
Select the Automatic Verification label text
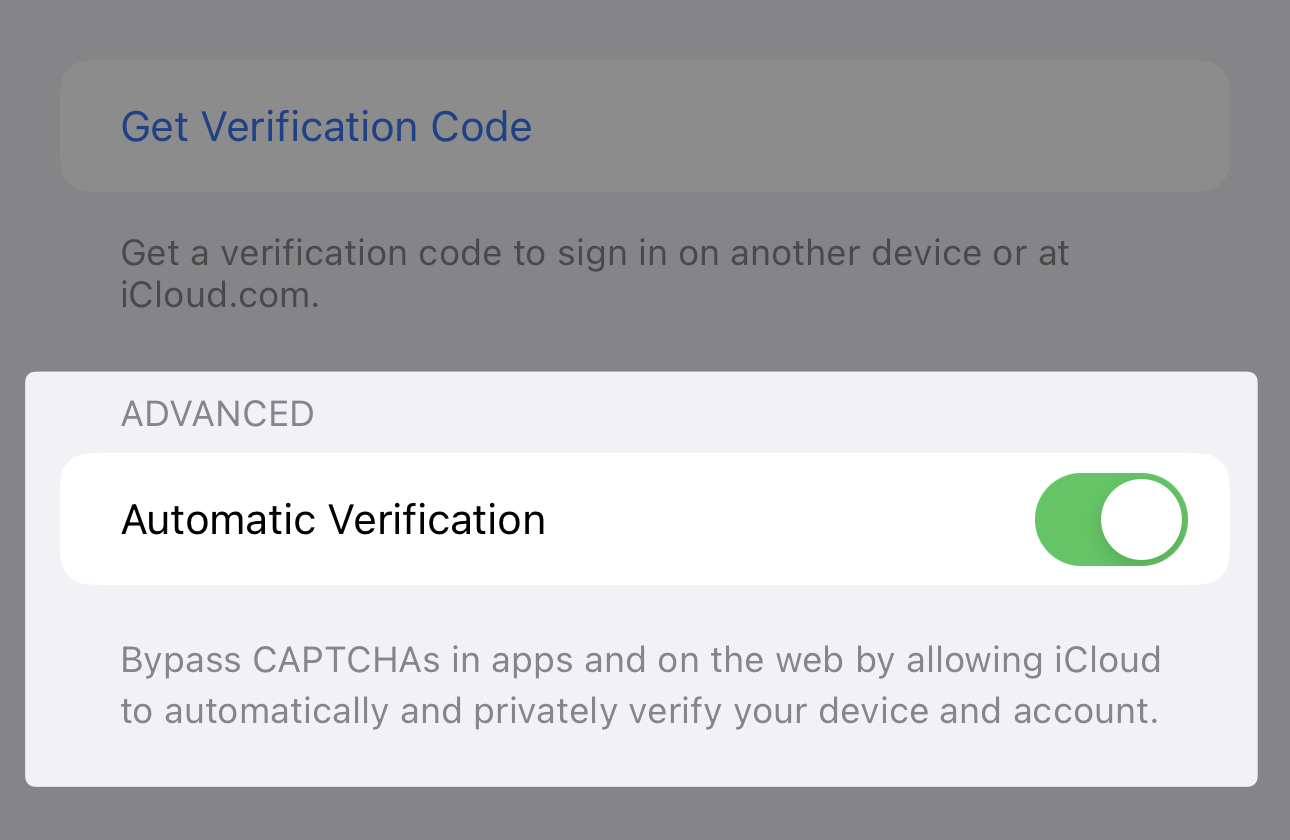(x=333, y=520)
